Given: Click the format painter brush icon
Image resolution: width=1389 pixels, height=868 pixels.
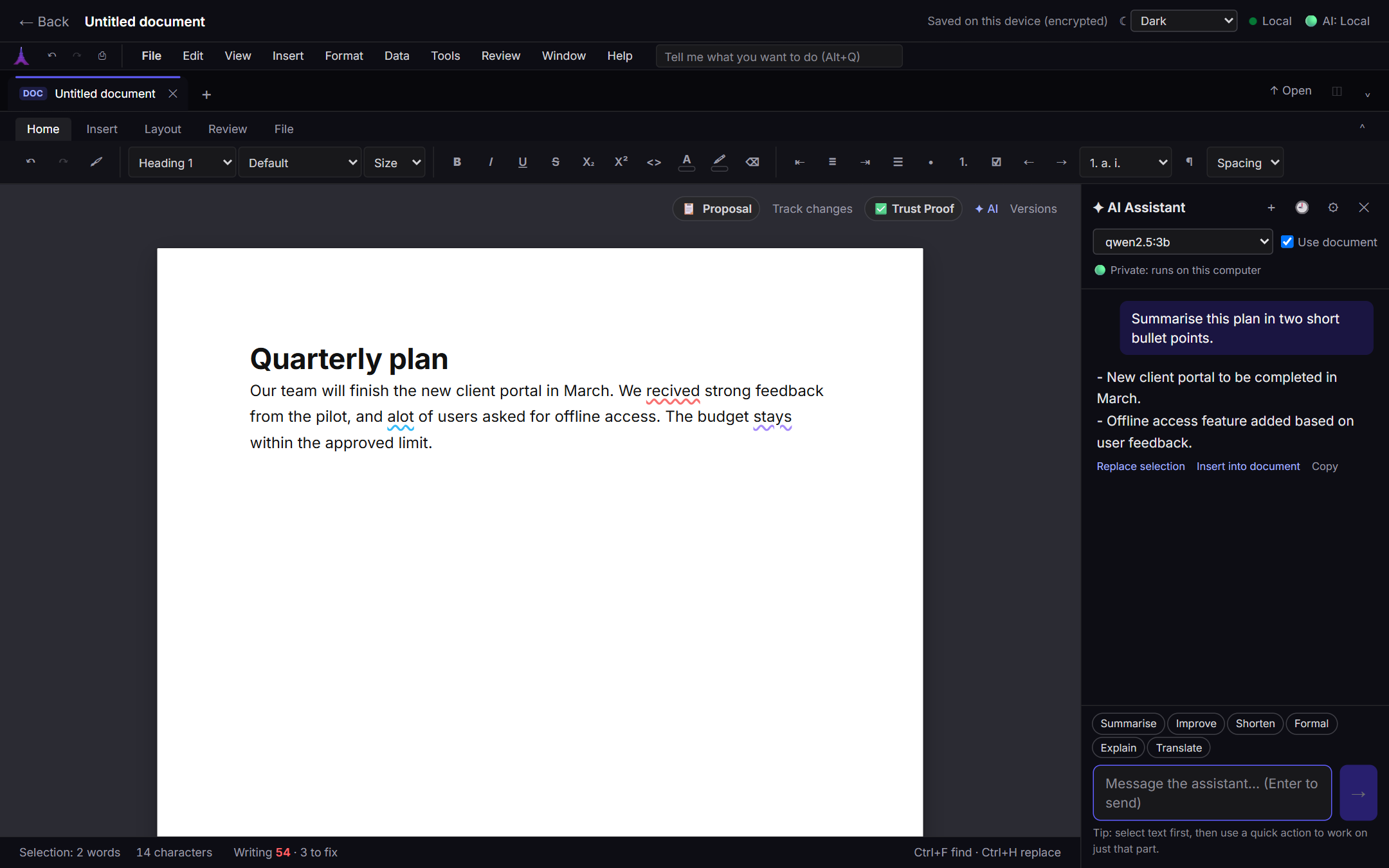Looking at the screenshot, I should tap(96, 162).
